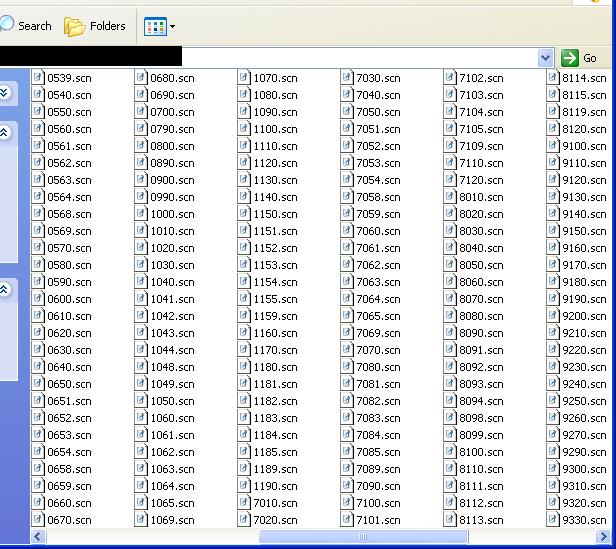Click the Views grid icon
This screenshot has height=549, width=616.
[x=155, y=27]
